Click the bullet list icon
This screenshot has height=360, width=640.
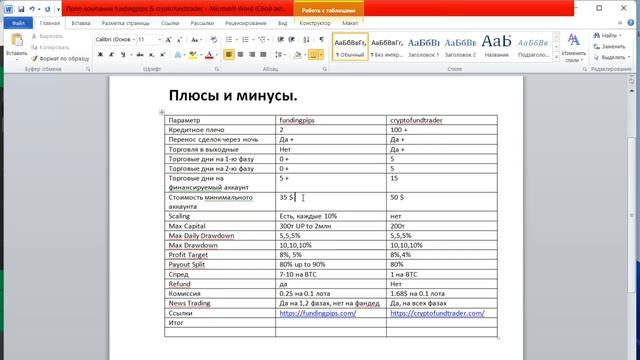coord(229,40)
